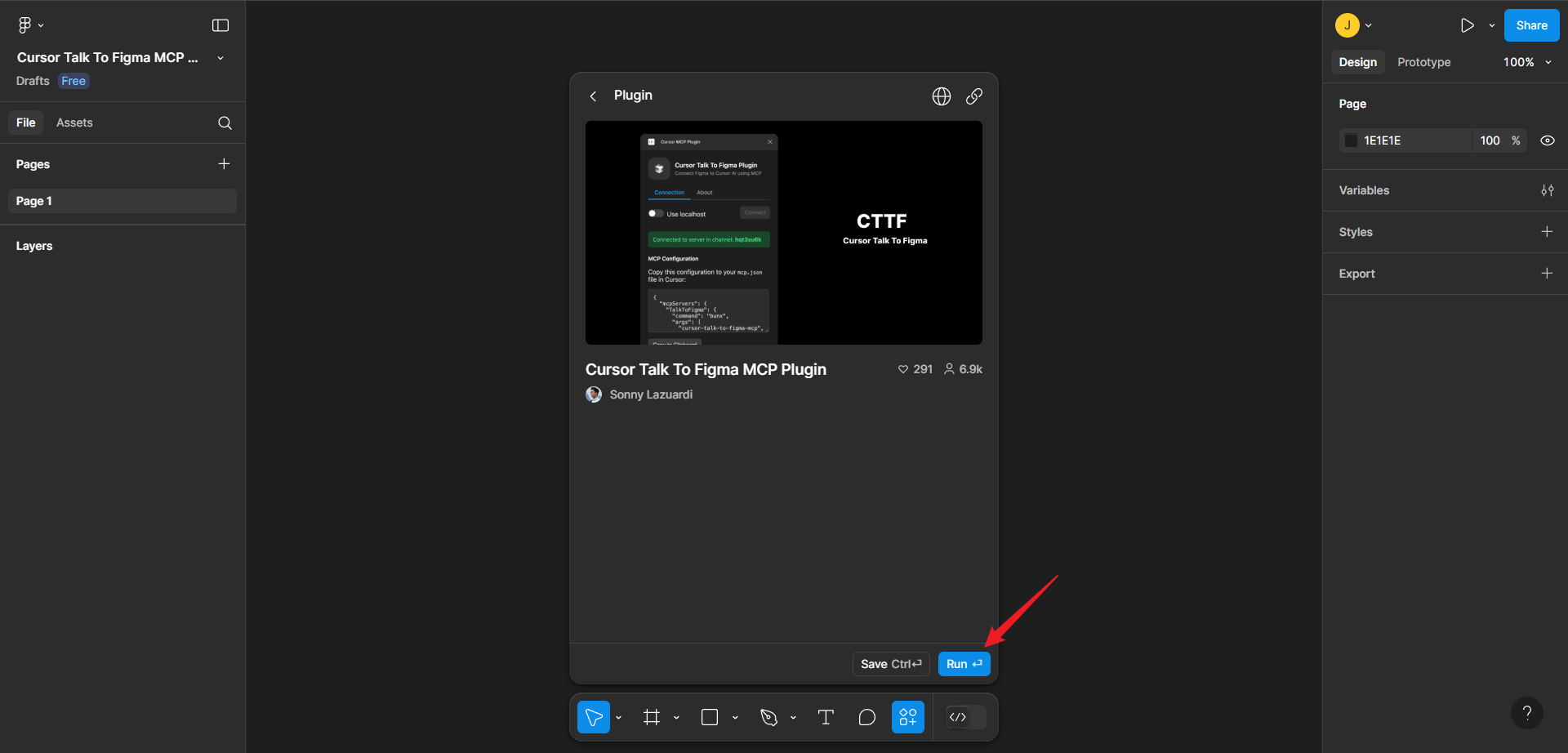Click the user avatar J
The image size is (1568, 753).
coord(1347,25)
